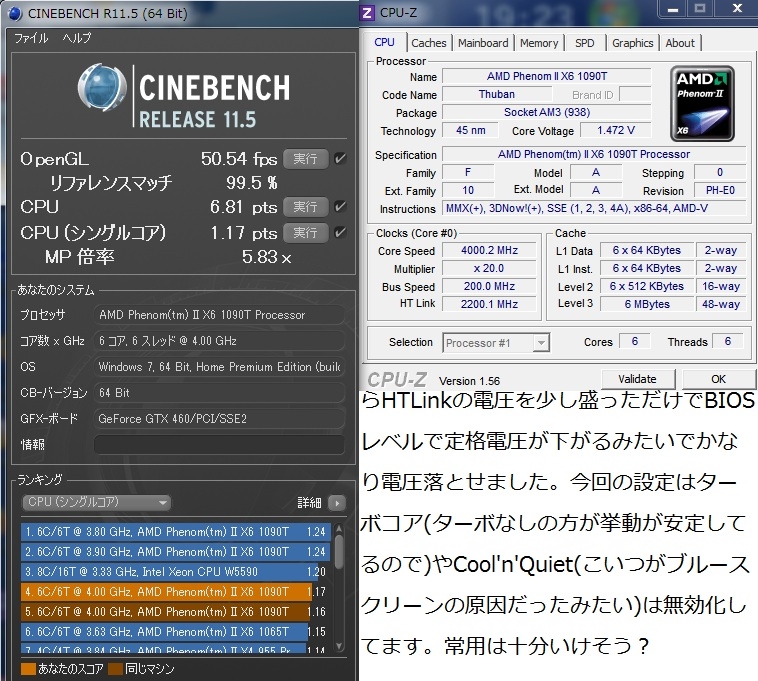Click the Cinebench title bar sphere icon
The width and height of the screenshot is (758, 681).
click(x=15, y=14)
